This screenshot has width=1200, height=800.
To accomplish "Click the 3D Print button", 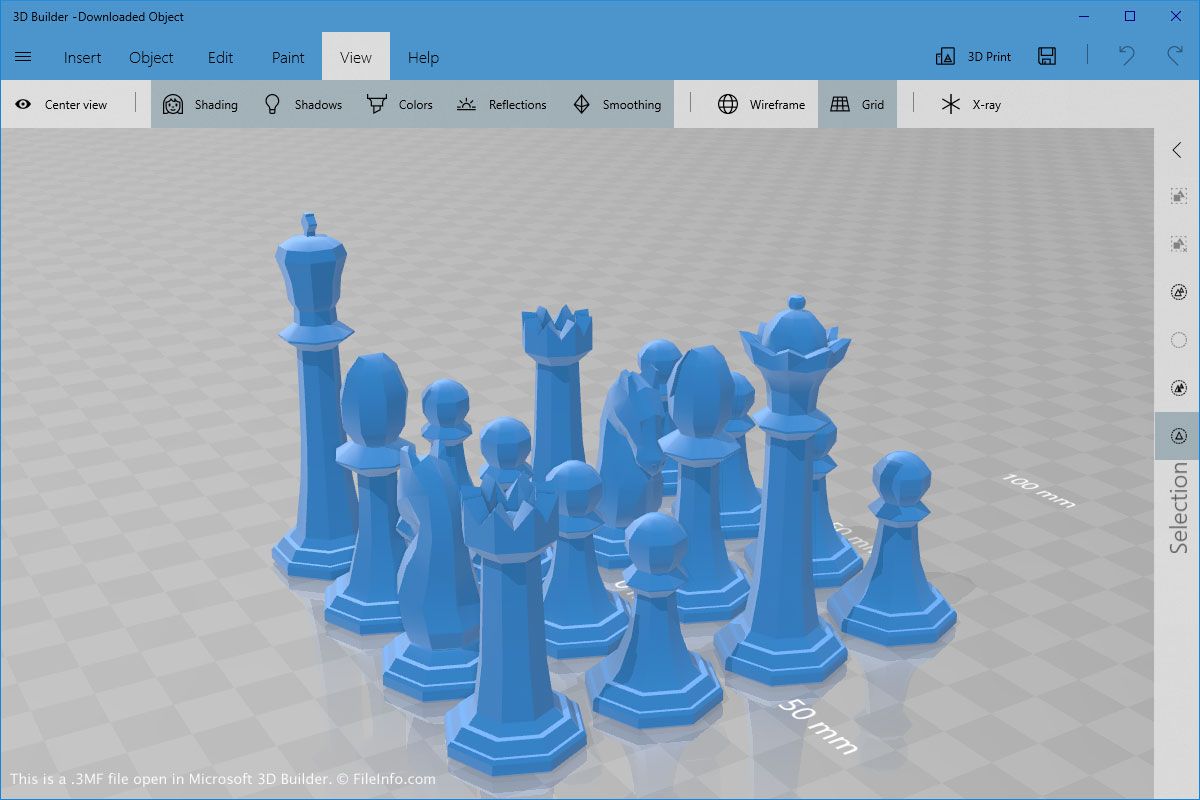I will coord(973,57).
